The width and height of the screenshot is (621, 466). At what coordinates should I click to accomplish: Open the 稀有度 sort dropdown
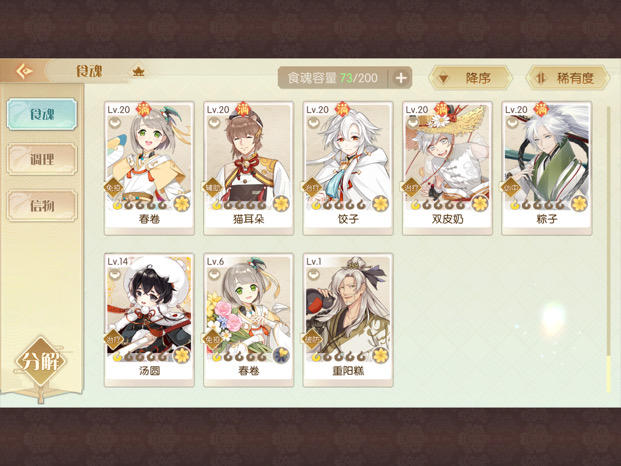click(x=567, y=78)
